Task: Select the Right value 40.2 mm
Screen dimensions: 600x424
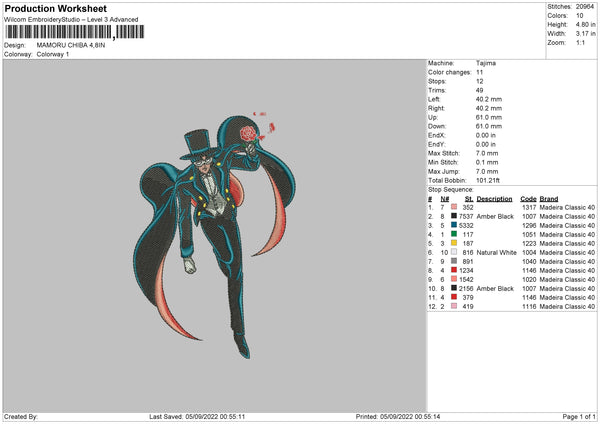Action: (489, 108)
